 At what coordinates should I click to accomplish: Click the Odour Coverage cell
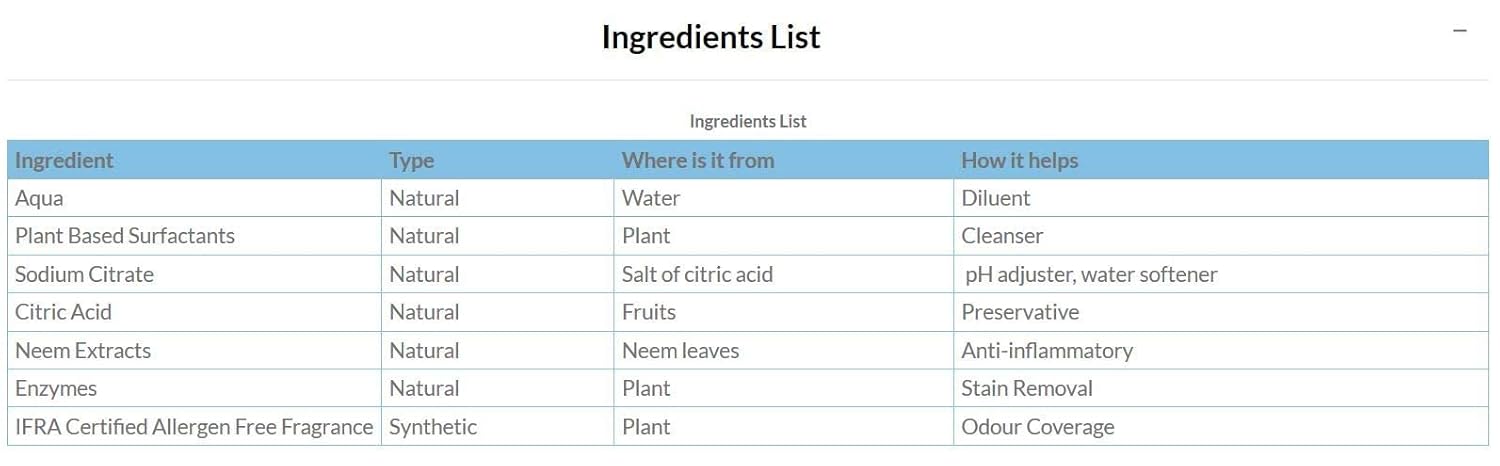[1038, 427]
